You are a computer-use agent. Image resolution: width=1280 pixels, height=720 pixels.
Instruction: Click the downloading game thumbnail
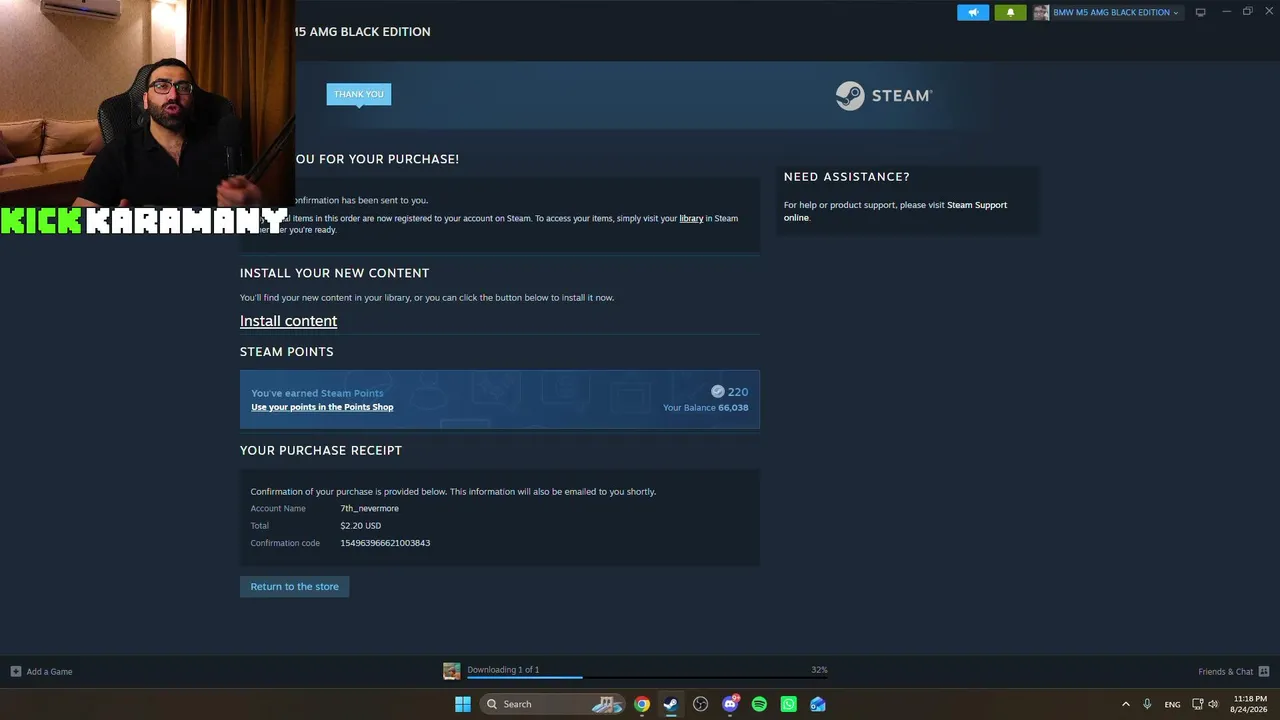452,671
